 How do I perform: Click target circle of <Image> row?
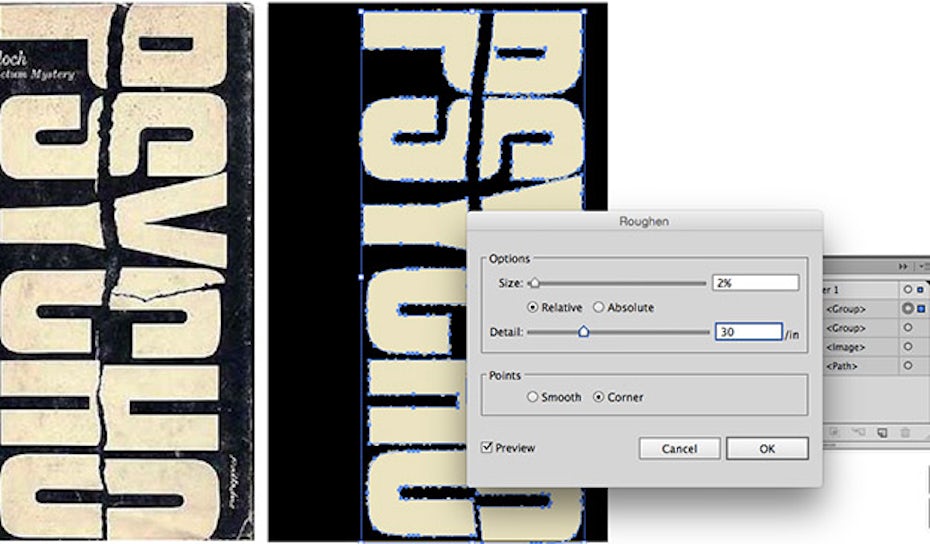click(x=907, y=347)
